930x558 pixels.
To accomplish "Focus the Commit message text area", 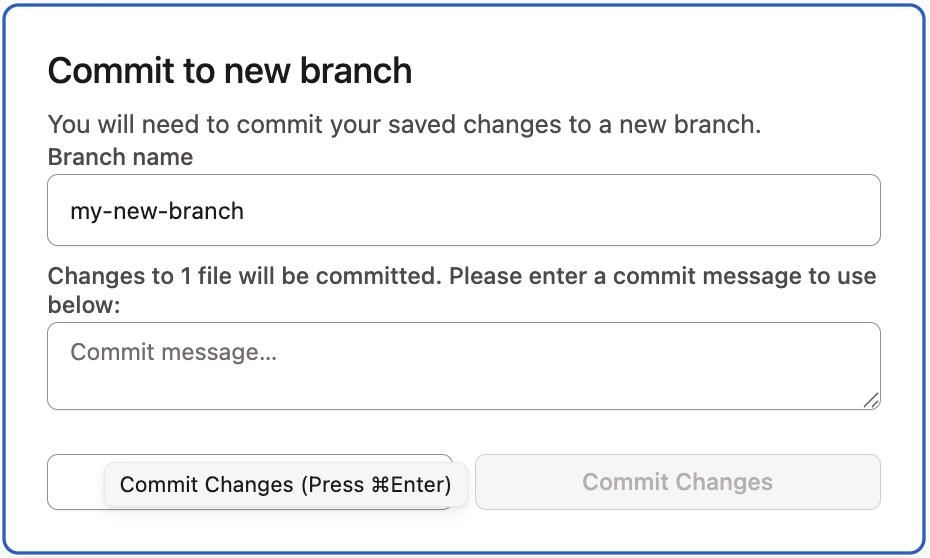I will coord(463,366).
